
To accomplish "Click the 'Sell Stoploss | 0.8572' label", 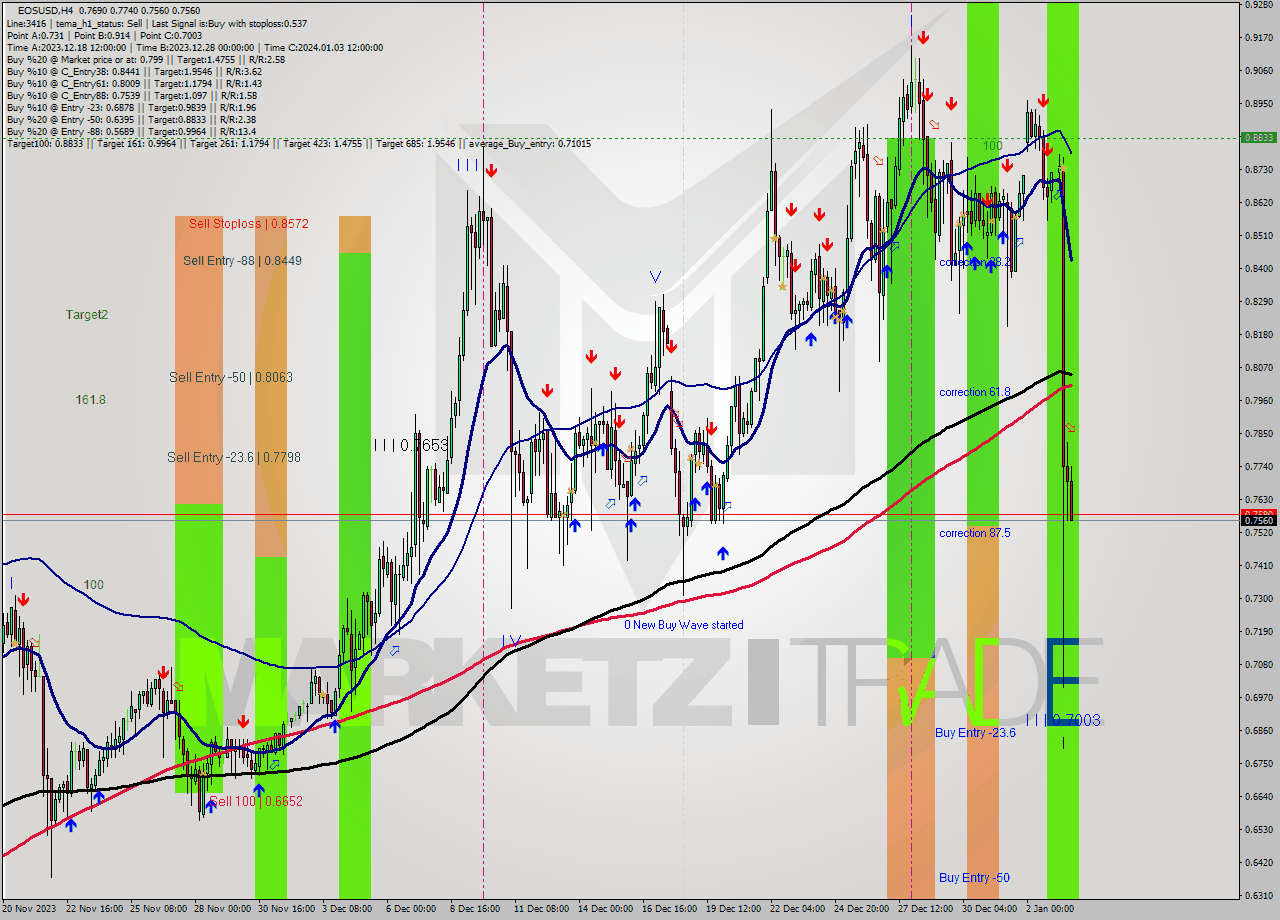I will click(x=248, y=224).
